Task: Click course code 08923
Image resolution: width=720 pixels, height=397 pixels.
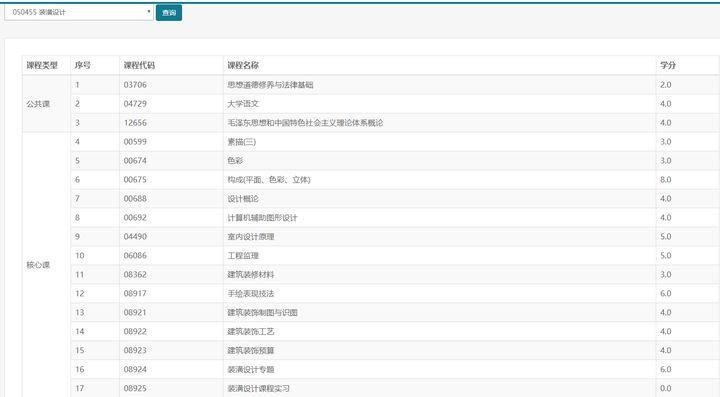Action: [x=135, y=350]
